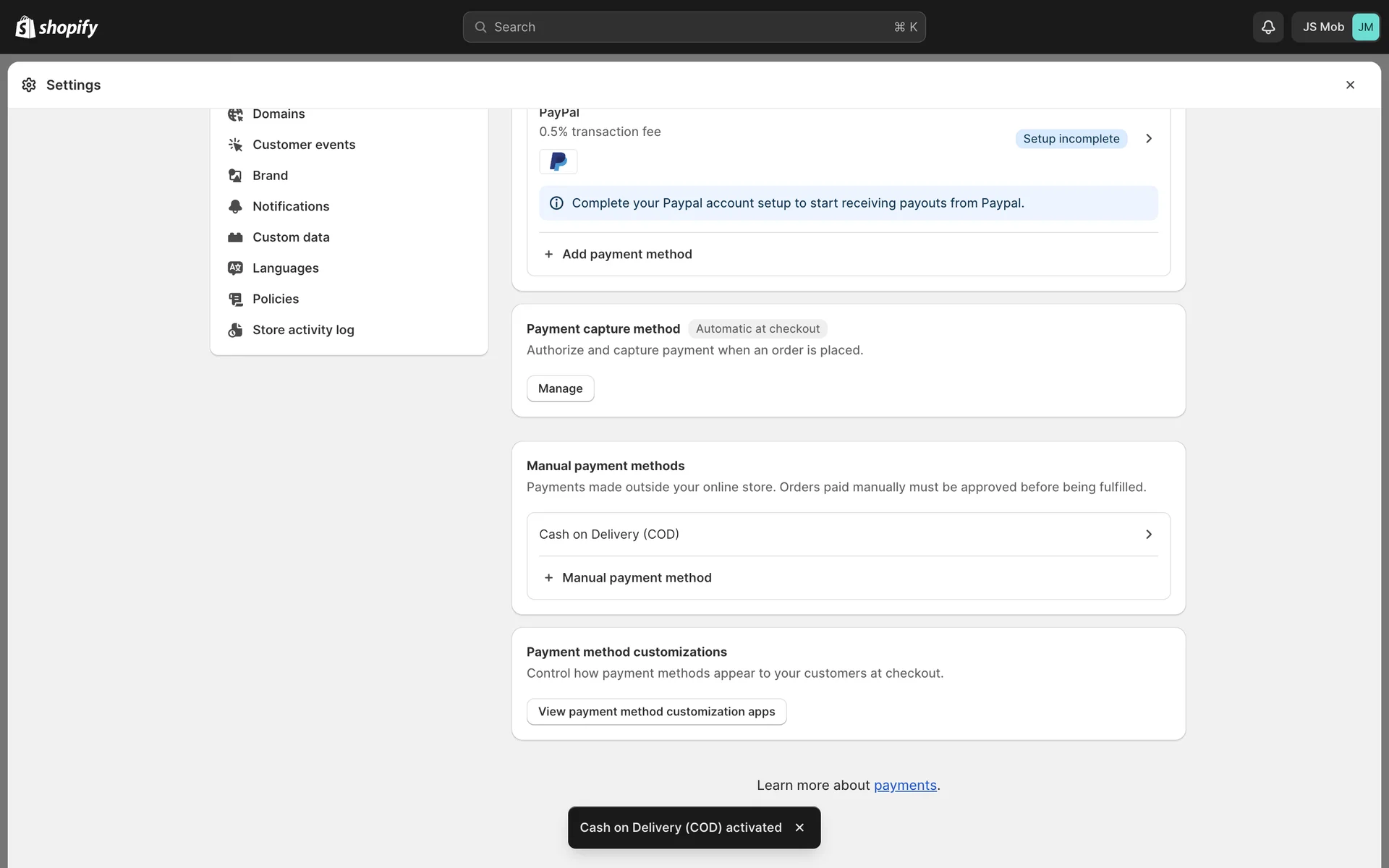The image size is (1389, 868).
Task: Click the Languages translate icon
Action: (235, 268)
